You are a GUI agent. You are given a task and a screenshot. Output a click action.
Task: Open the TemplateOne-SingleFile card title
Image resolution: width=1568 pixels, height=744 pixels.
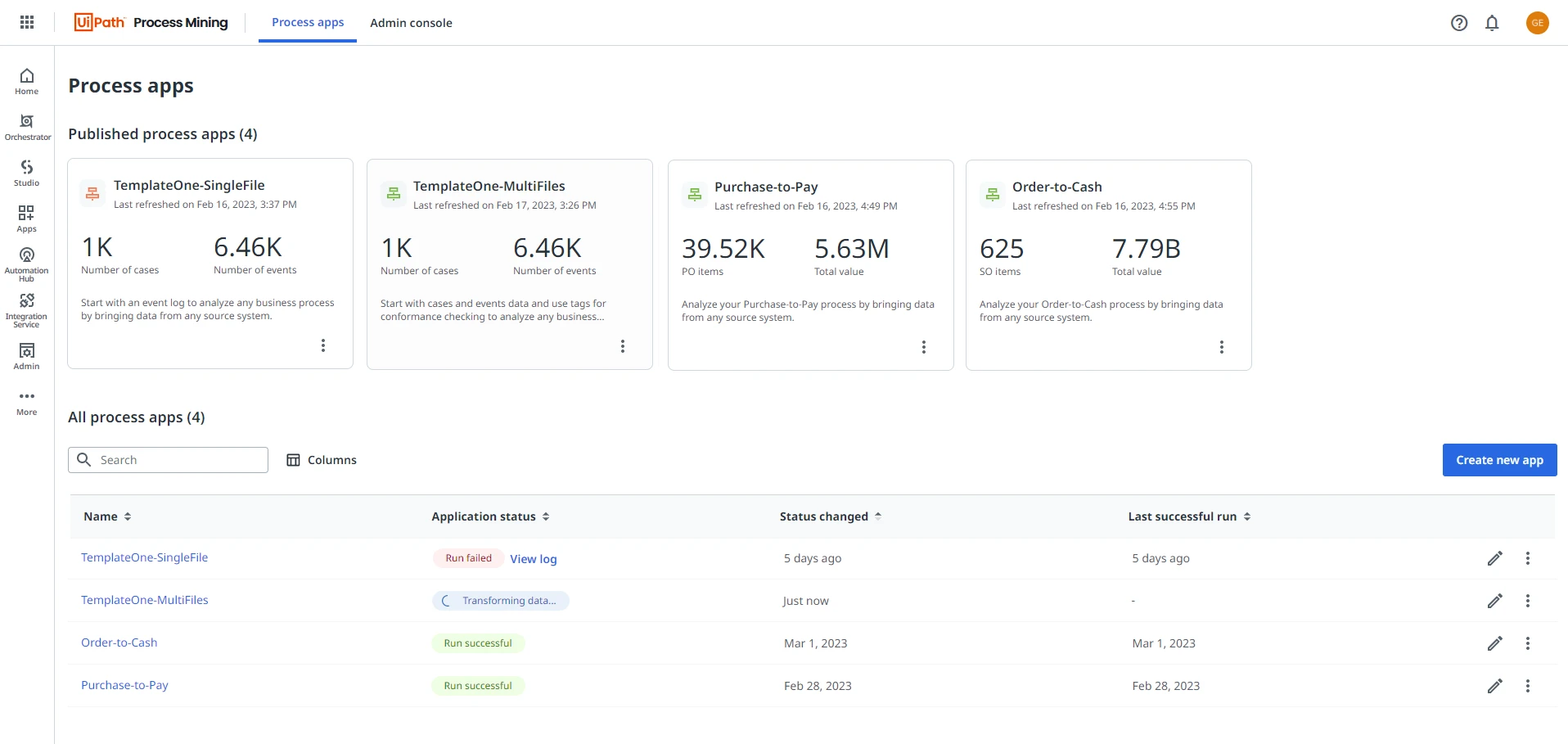(189, 186)
